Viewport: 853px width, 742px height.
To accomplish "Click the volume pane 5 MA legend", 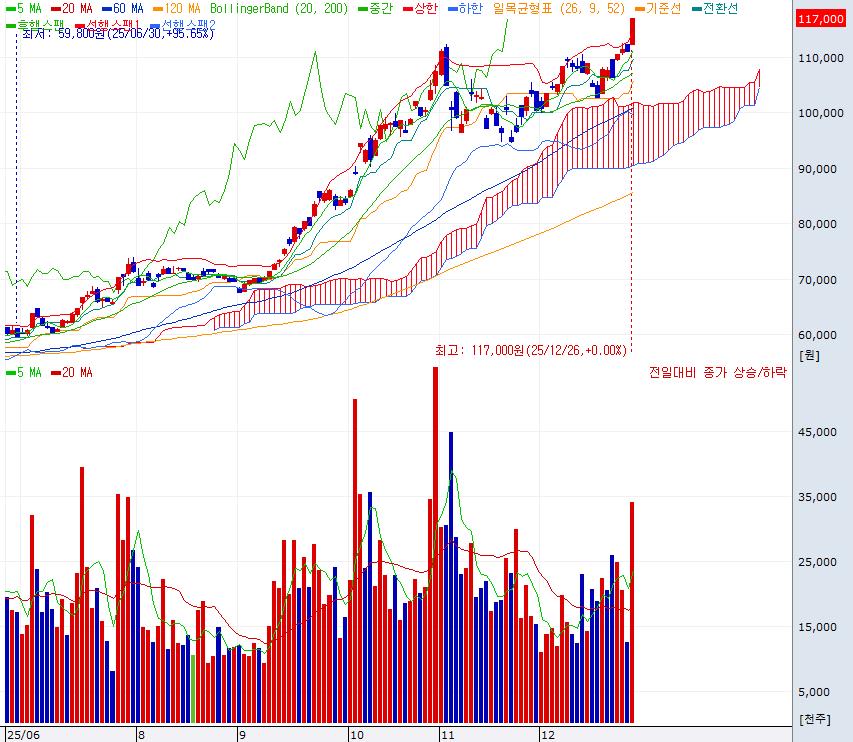I will (24, 373).
